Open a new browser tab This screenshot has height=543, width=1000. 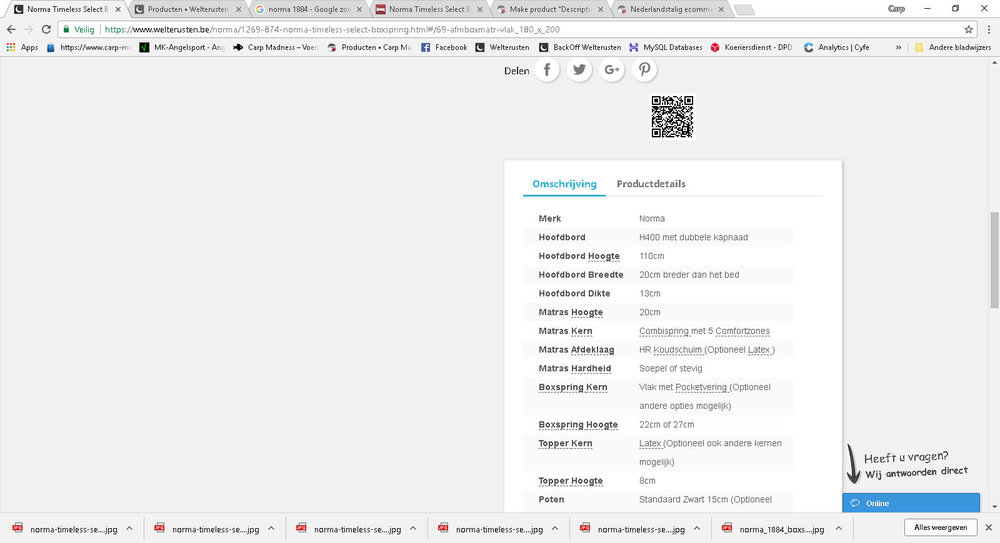[744, 10]
